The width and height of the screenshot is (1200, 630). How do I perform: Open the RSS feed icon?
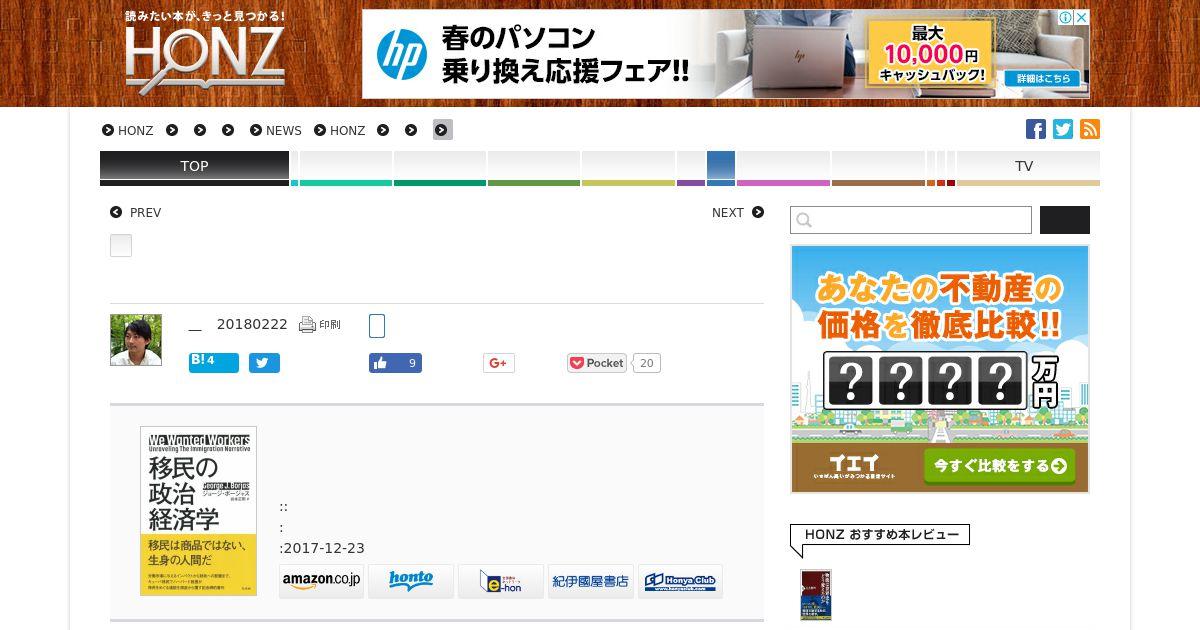pyautogui.click(x=1090, y=129)
